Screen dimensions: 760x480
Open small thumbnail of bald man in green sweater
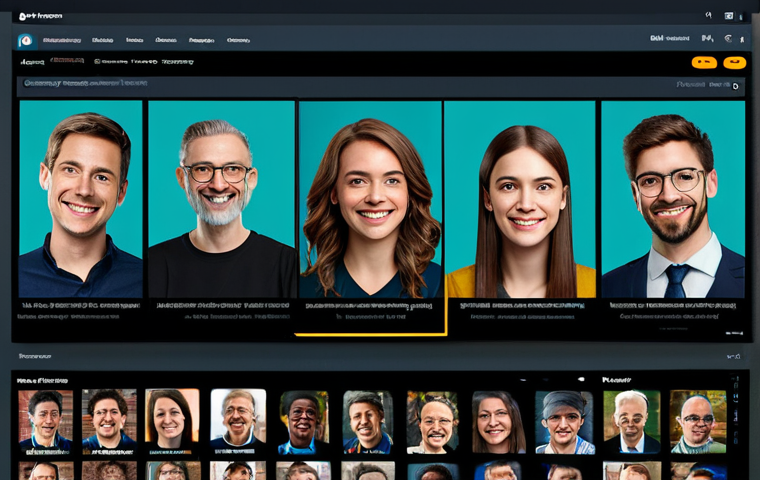pyautogui.click(x=698, y=421)
